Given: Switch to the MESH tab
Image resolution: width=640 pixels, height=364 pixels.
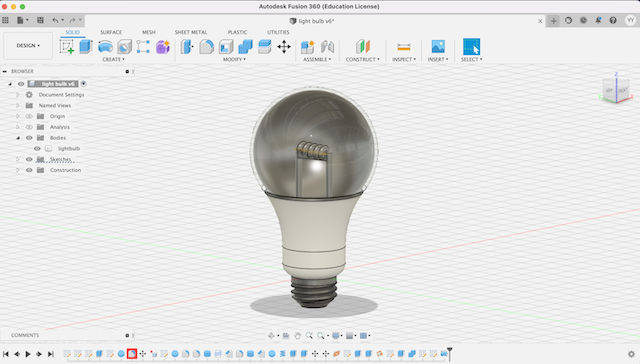Looking at the screenshot, I should (149, 32).
